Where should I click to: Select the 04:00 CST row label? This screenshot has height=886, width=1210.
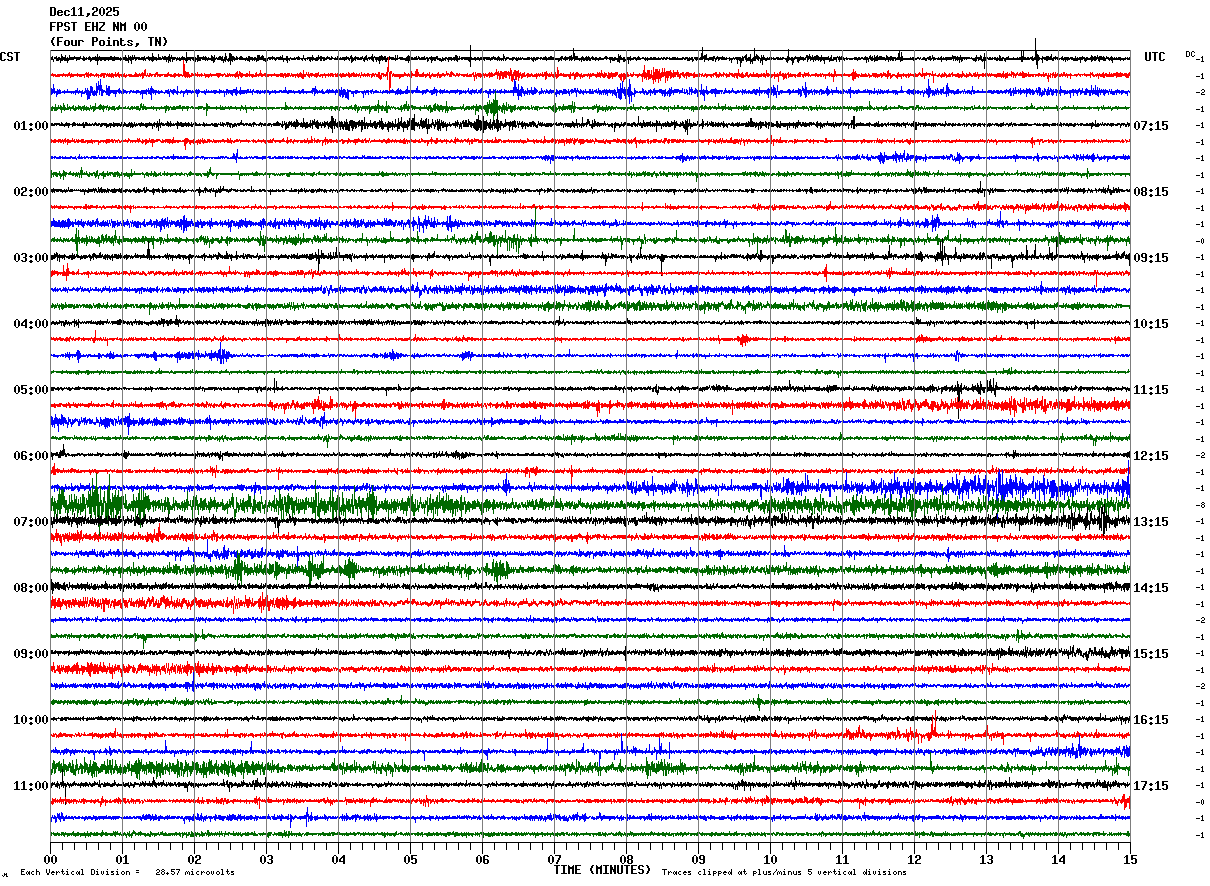click(31, 324)
